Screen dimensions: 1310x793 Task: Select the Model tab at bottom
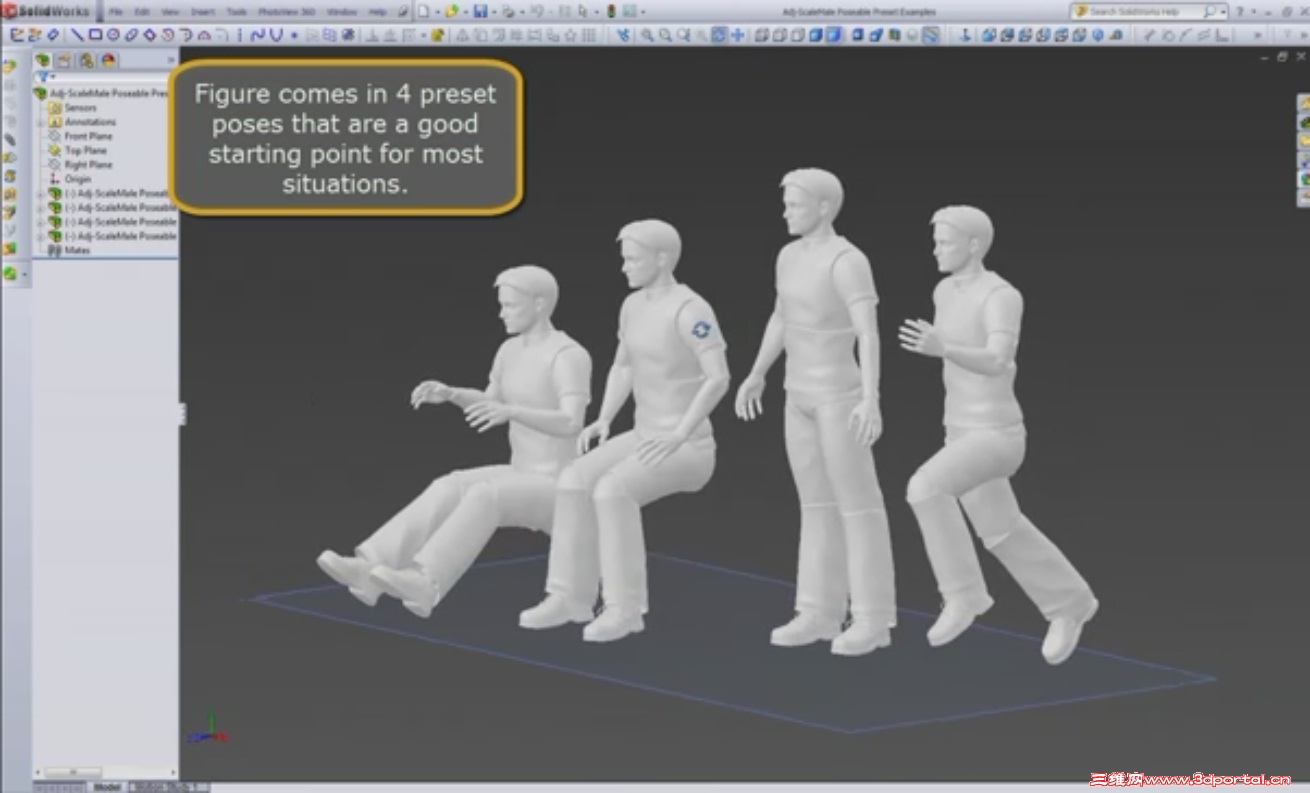pos(106,787)
